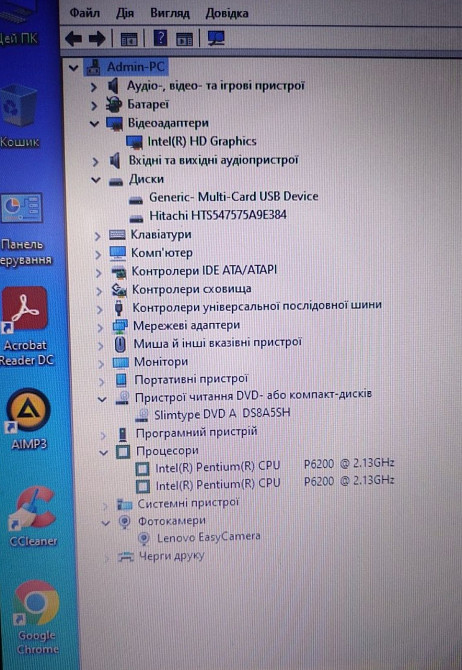Screen dimensions: 462x670
Task: Click the Системні пристрої label
Action: click(188, 503)
